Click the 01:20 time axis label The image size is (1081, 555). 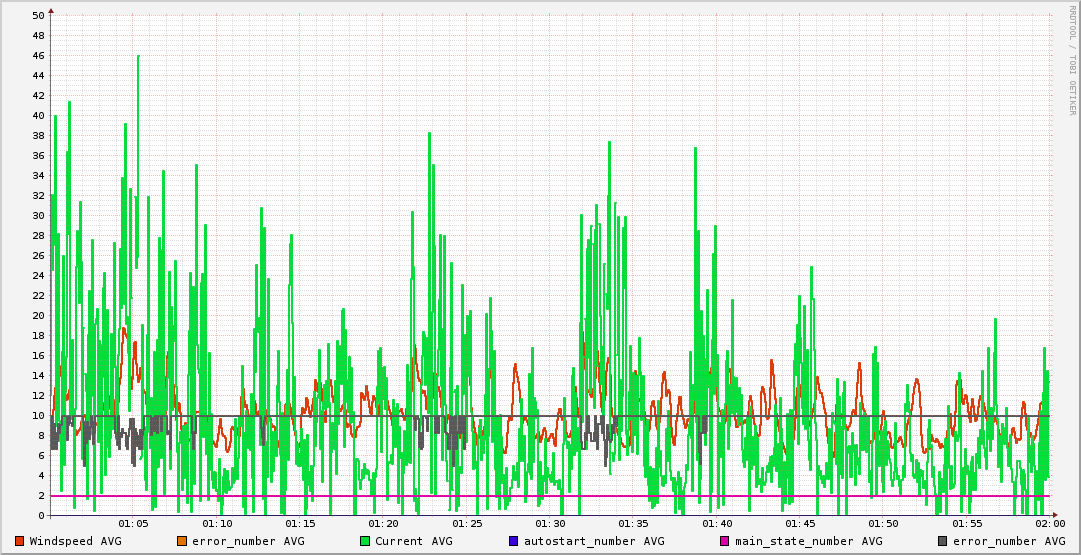point(383,524)
